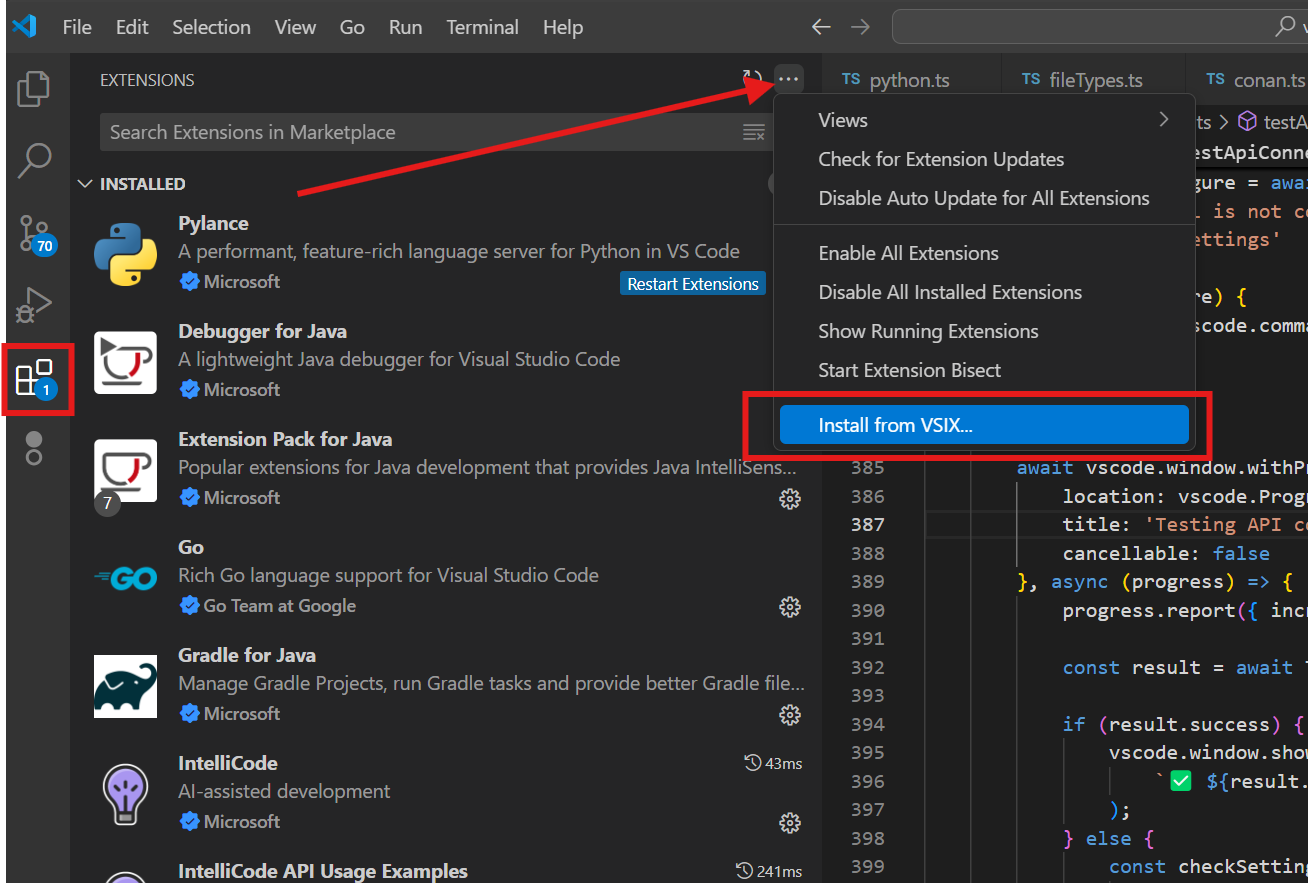This screenshot has height=883, width=1308.
Task: Select IntelliCode API Usage Examples entry
Action: point(323,871)
